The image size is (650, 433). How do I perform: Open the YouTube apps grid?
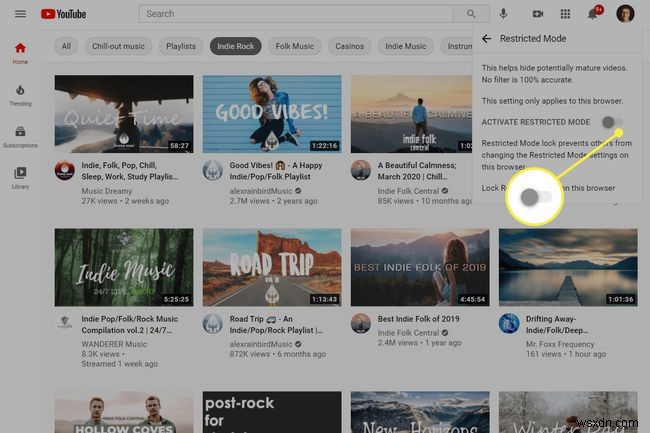pyautogui.click(x=565, y=14)
